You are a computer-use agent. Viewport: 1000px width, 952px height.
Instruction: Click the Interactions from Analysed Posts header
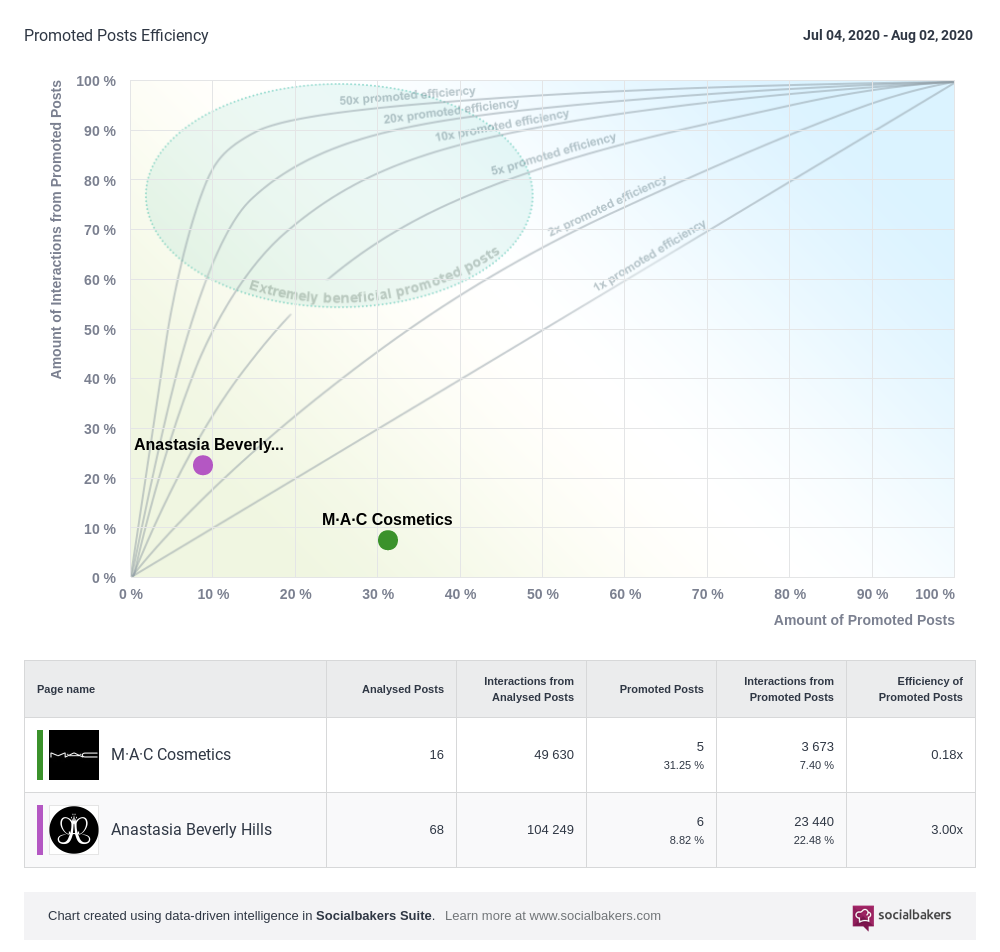click(528, 689)
